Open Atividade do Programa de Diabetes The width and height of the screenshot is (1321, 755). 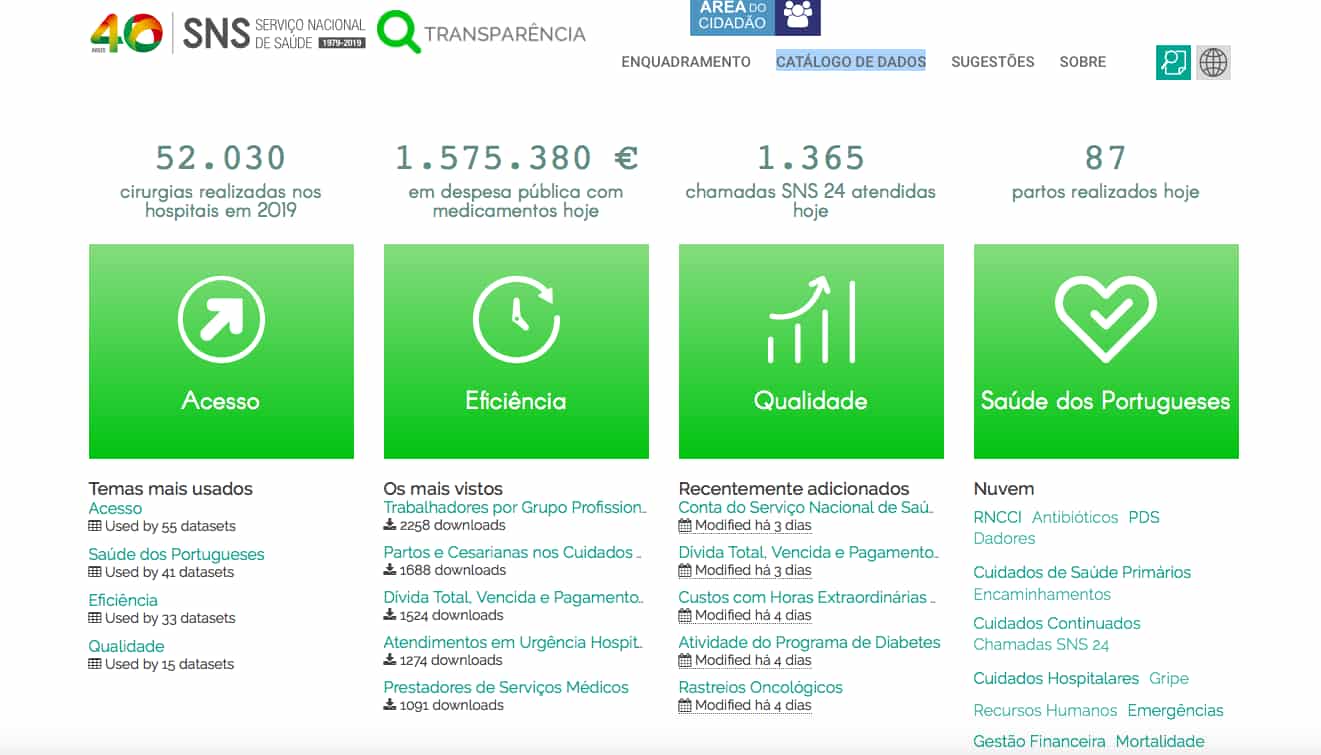point(809,642)
